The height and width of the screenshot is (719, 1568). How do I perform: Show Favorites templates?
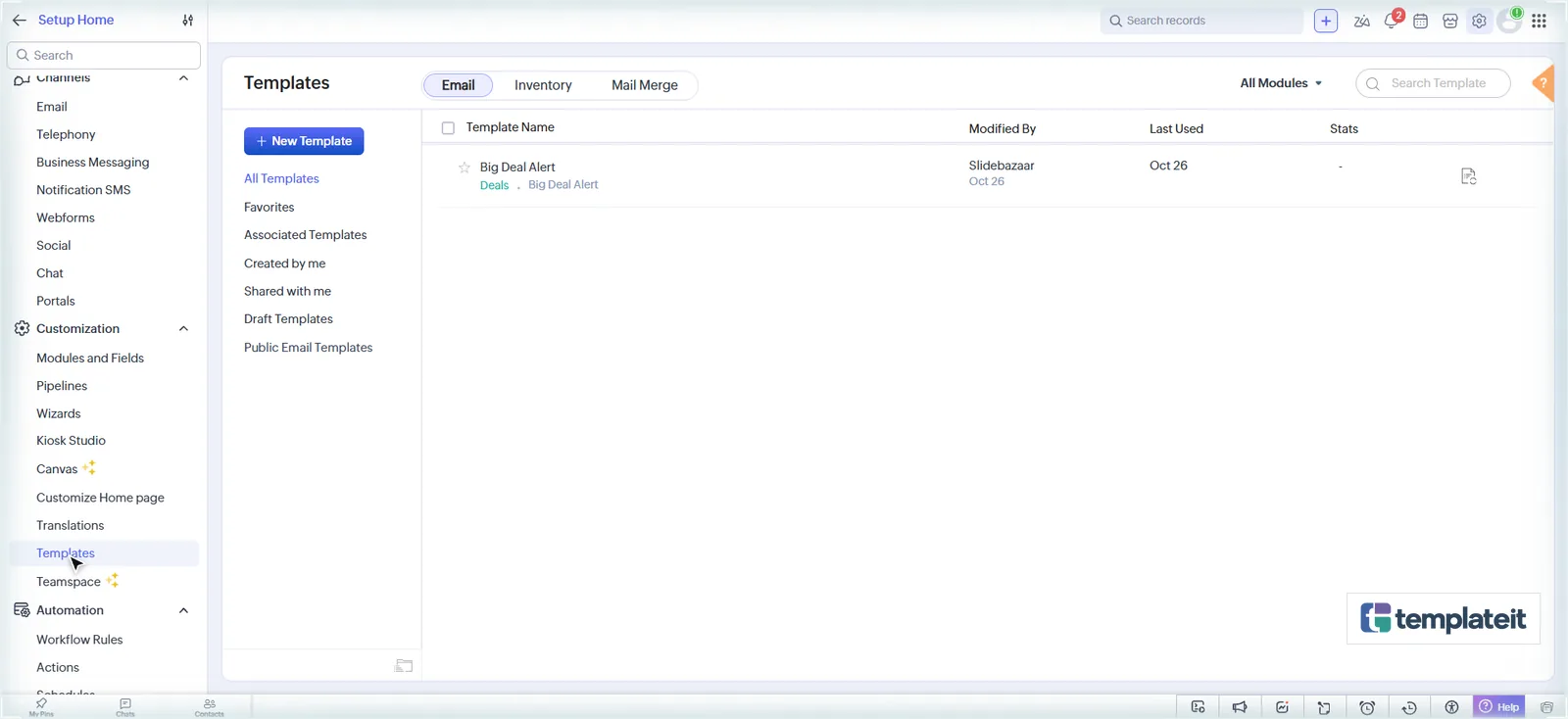click(269, 208)
